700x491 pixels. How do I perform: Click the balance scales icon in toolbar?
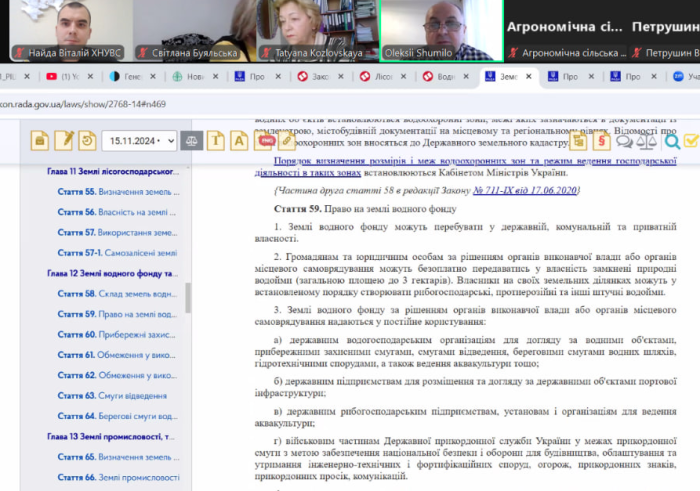[x=191, y=141]
